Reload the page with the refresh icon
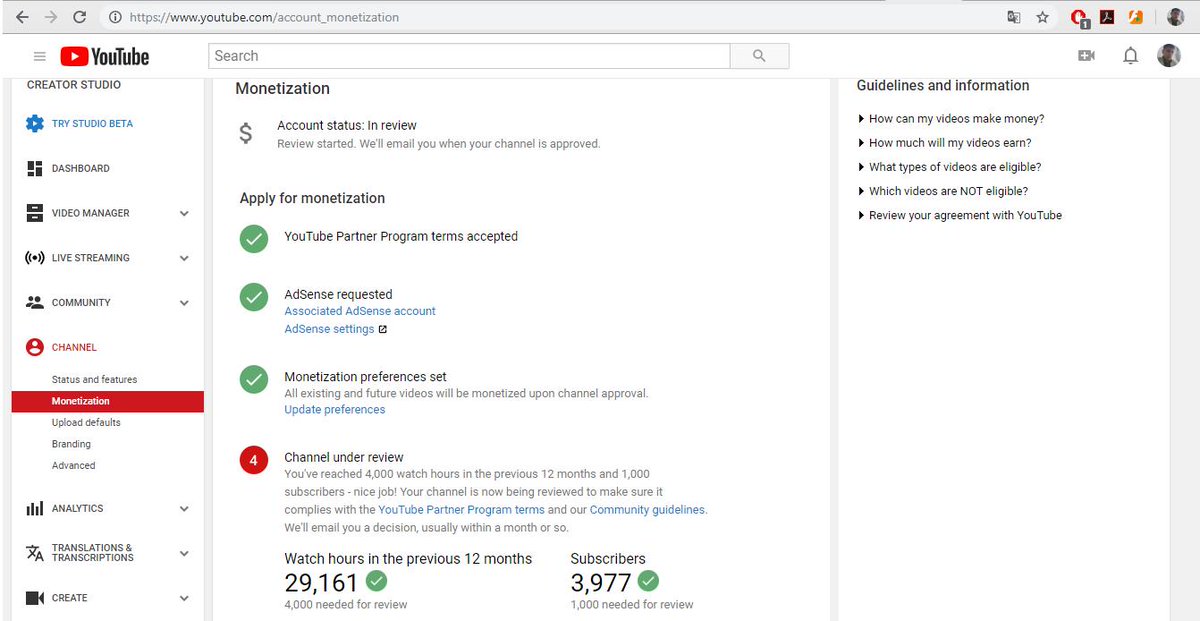 (80, 17)
